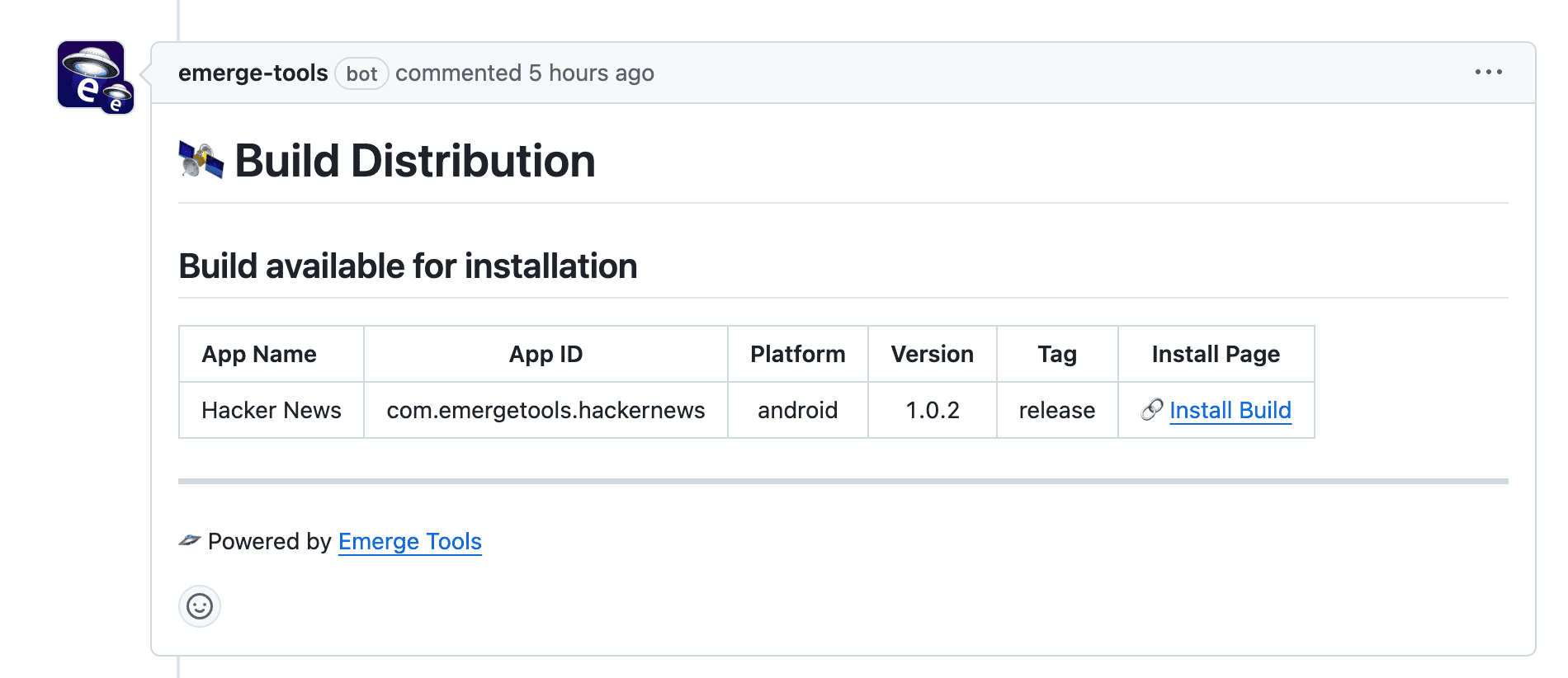Screen dimensions: 1568x678
Task: Click the small secondary avatar badge
Action: coord(118,98)
